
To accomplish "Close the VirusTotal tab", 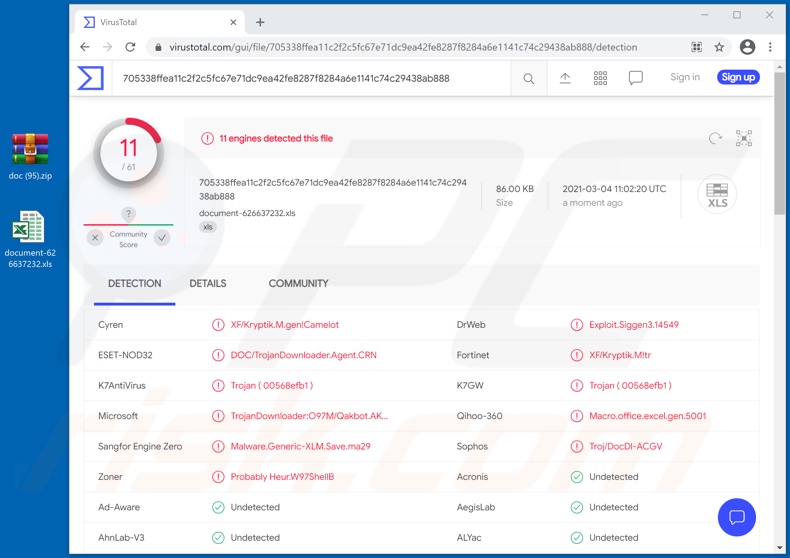I will click(233, 22).
